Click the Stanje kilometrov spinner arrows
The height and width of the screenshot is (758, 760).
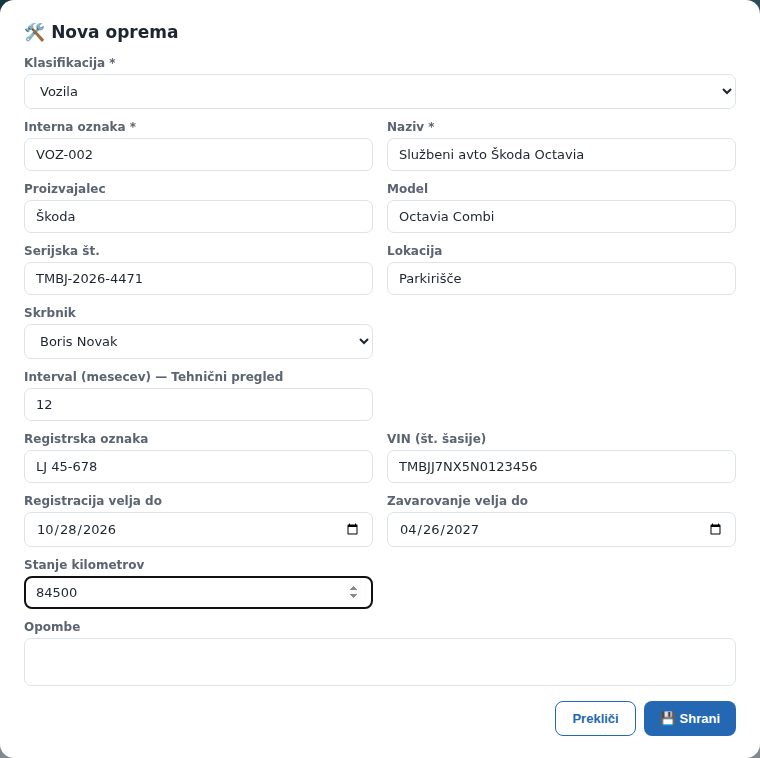click(353, 592)
